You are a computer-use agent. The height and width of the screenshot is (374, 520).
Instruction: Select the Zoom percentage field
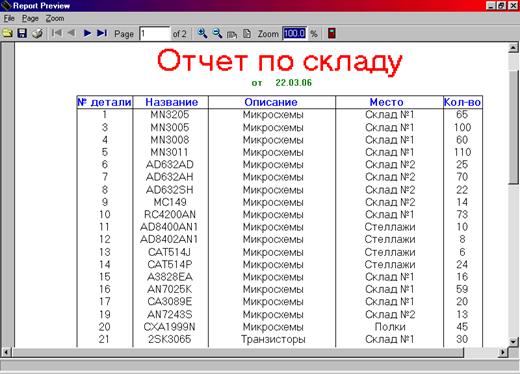click(295, 33)
